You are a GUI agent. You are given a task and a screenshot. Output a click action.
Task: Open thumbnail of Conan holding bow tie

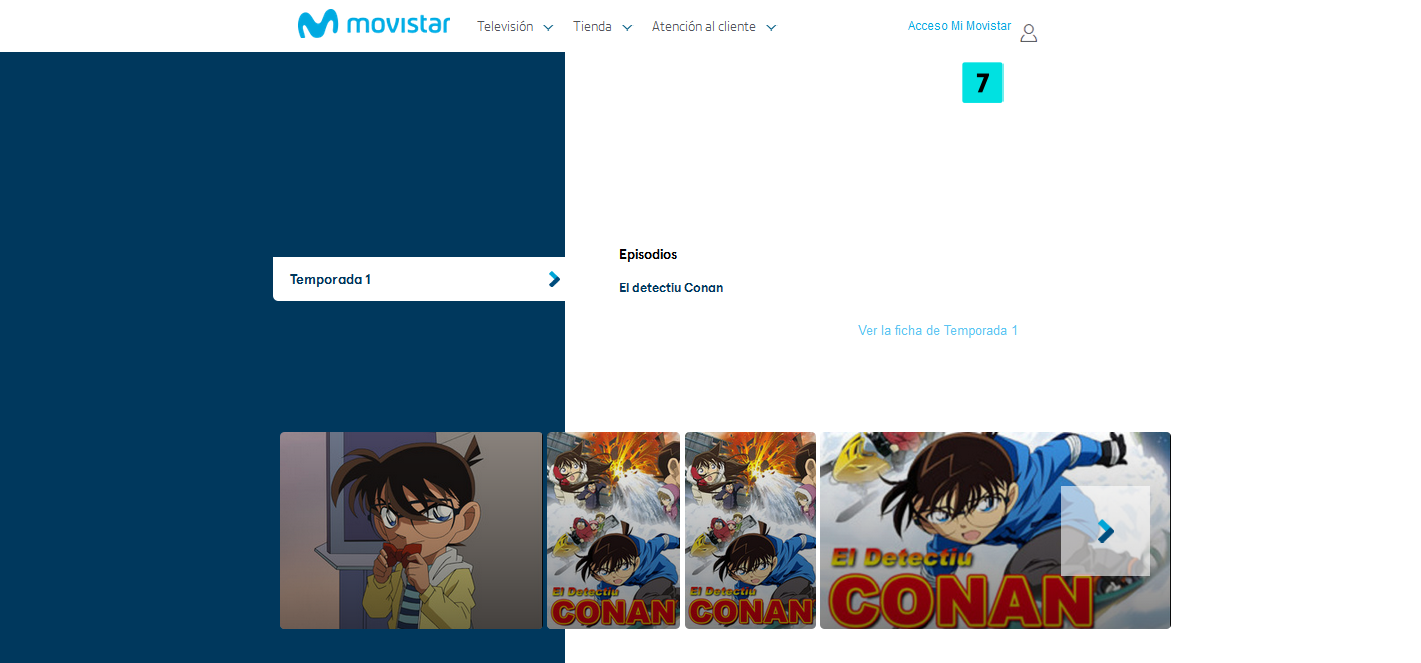click(411, 530)
